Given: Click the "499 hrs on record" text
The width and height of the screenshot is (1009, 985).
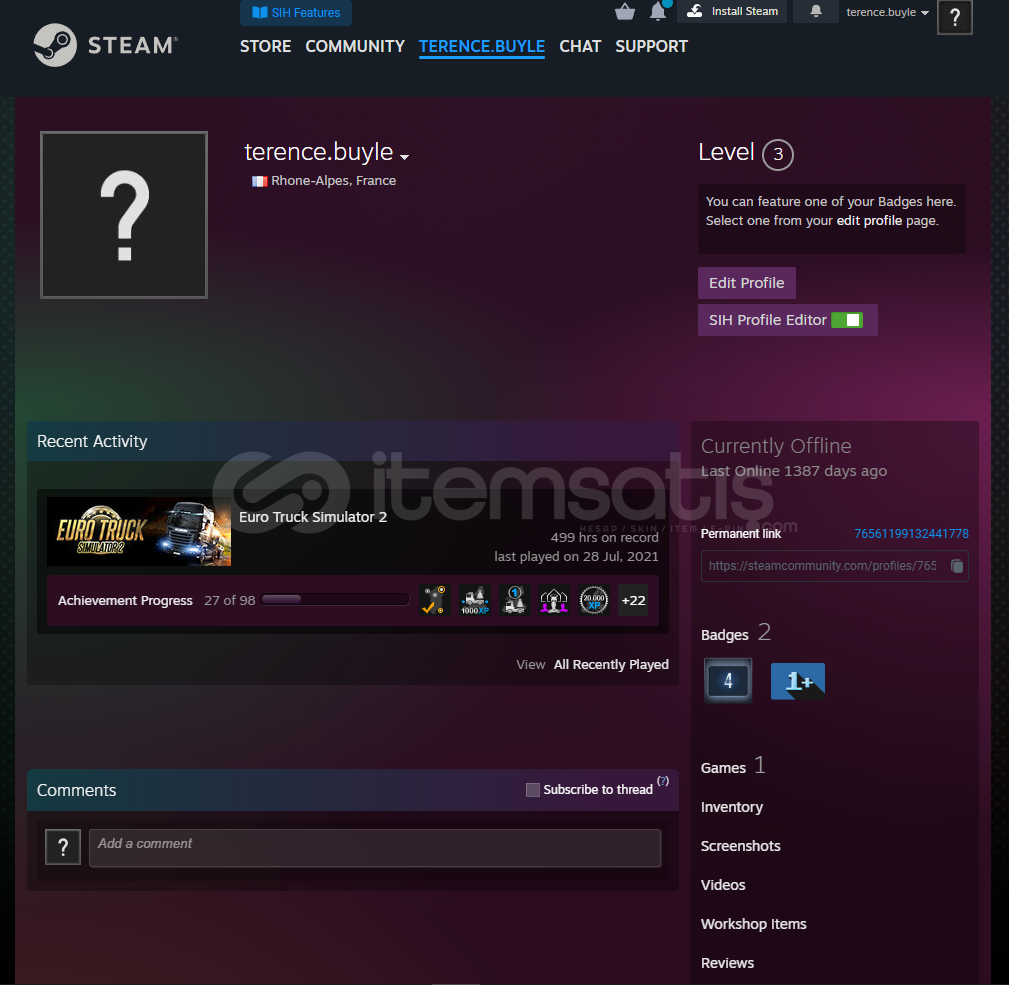Looking at the screenshot, I should tap(605, 538).
